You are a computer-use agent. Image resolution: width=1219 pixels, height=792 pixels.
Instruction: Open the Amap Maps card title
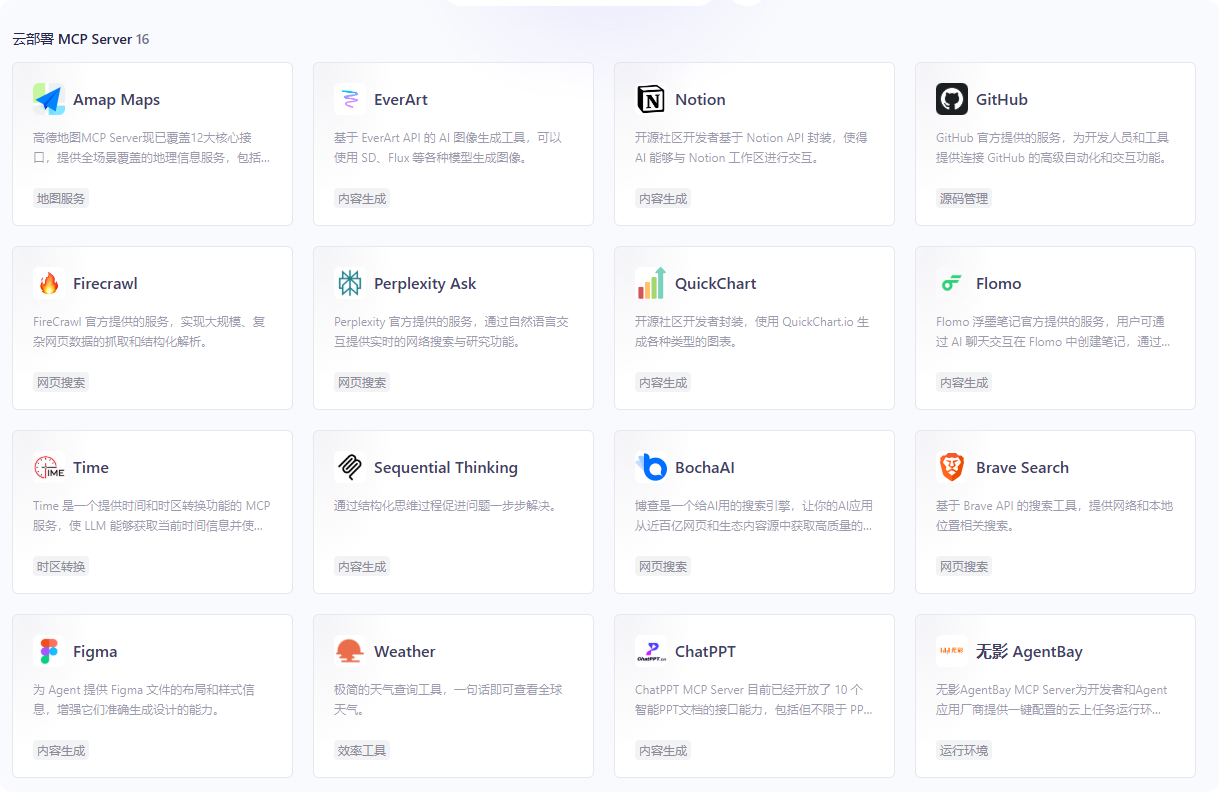[116, 100]
